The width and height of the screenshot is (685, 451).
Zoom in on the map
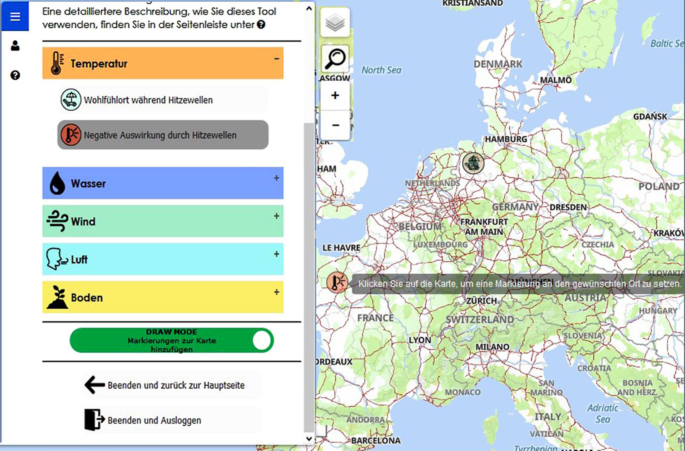coord(335,95)
